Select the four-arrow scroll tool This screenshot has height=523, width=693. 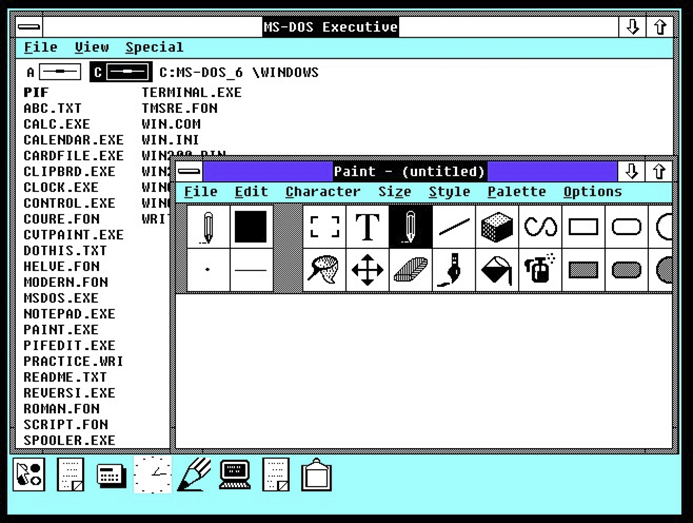pos(368,270)
